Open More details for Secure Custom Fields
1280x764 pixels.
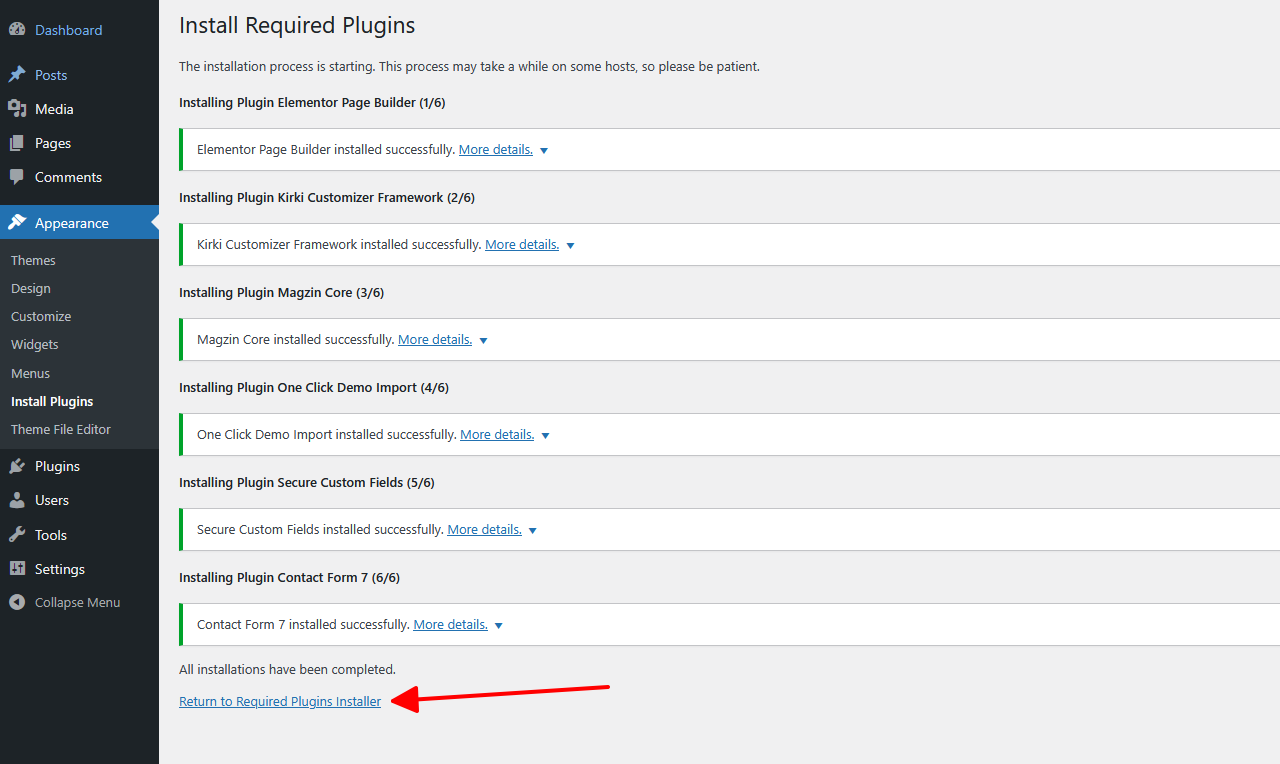tap(484, 530)
